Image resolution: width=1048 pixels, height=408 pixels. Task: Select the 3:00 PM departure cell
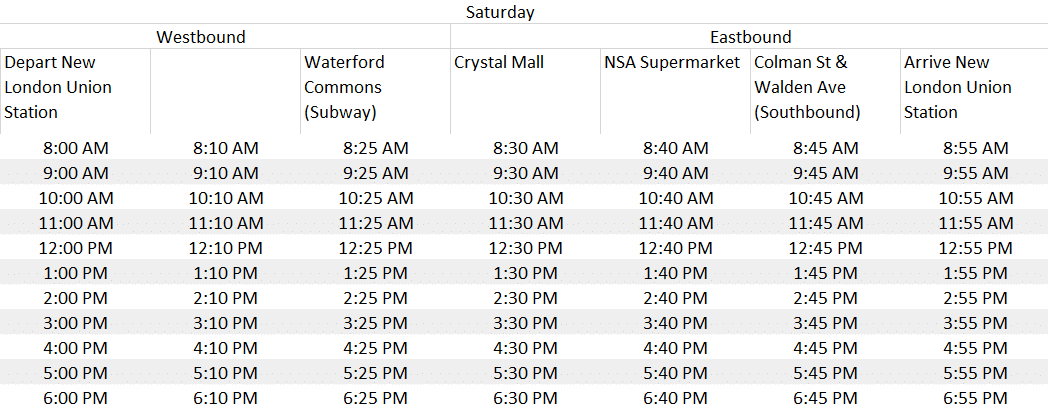pyautogui.click(x=75, y=322)
